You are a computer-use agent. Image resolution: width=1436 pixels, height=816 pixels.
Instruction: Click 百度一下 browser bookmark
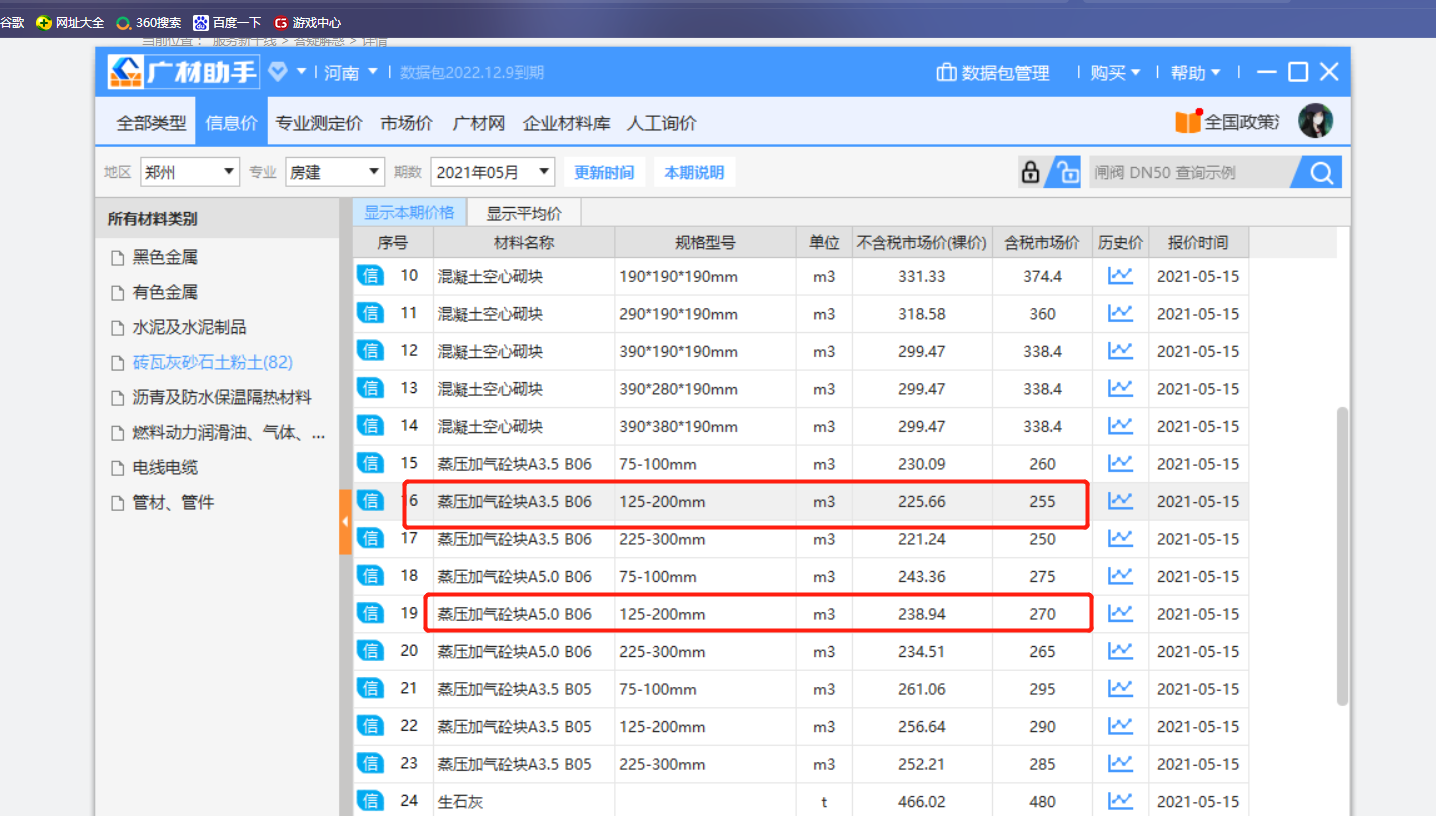(227, 22)
